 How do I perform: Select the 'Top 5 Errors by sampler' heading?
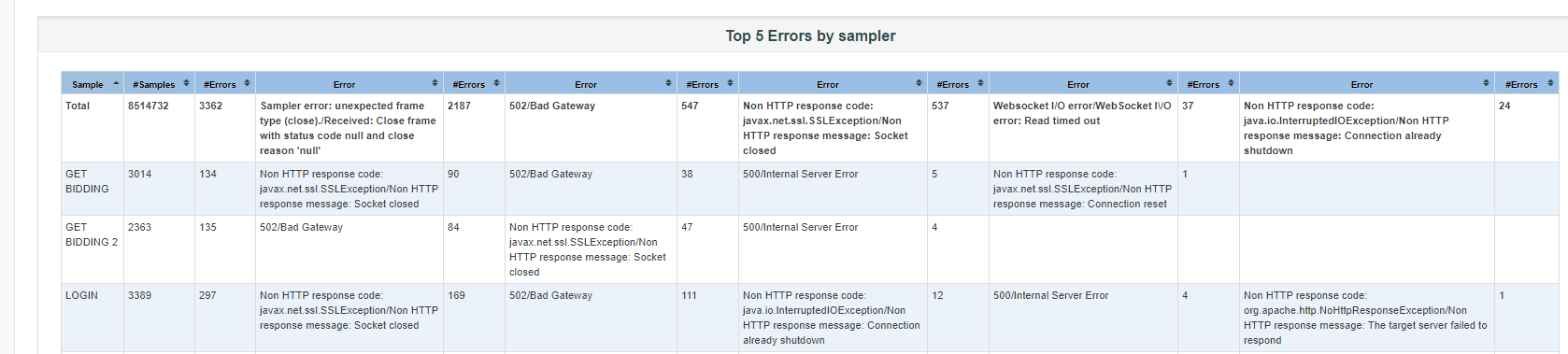click(x=810, y=35)
